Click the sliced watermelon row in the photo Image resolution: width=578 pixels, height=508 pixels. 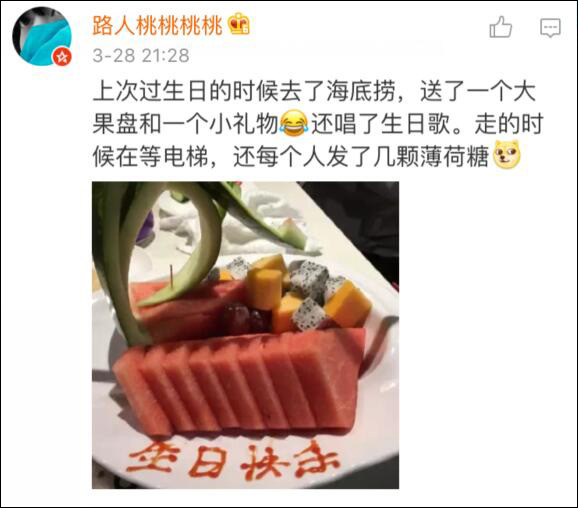[x=236, y=382]
